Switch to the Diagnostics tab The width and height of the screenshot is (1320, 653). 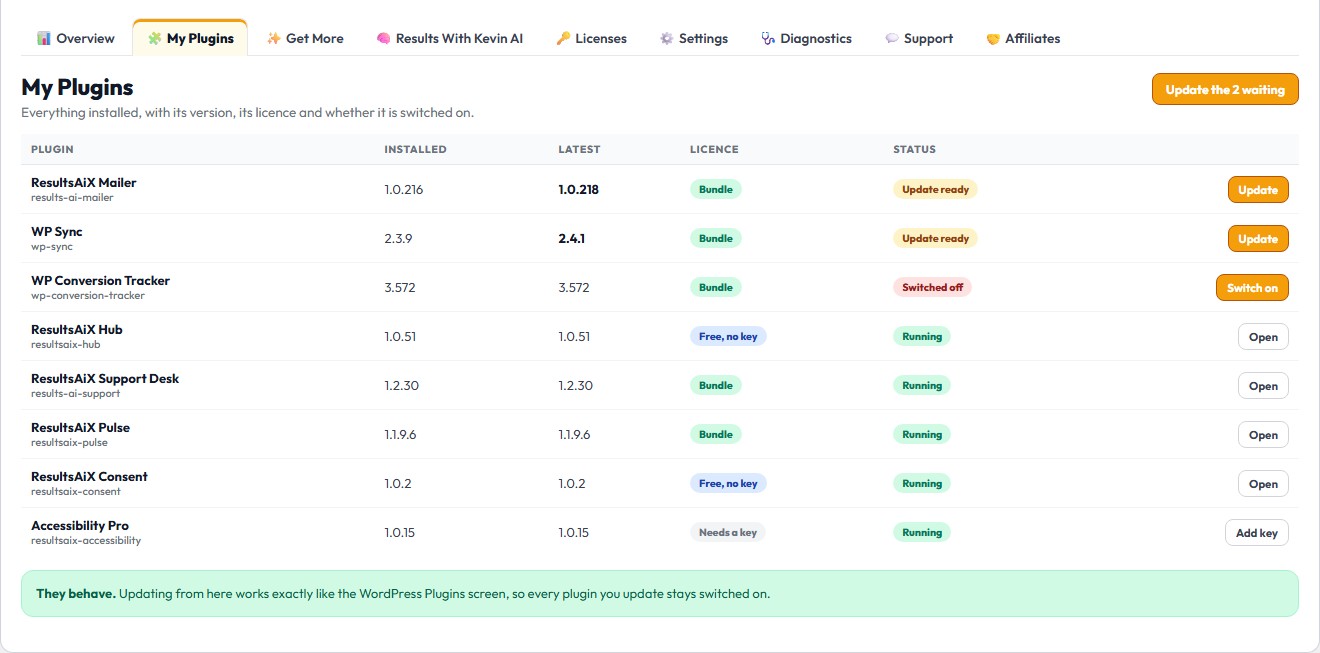[x=806, y=38]
